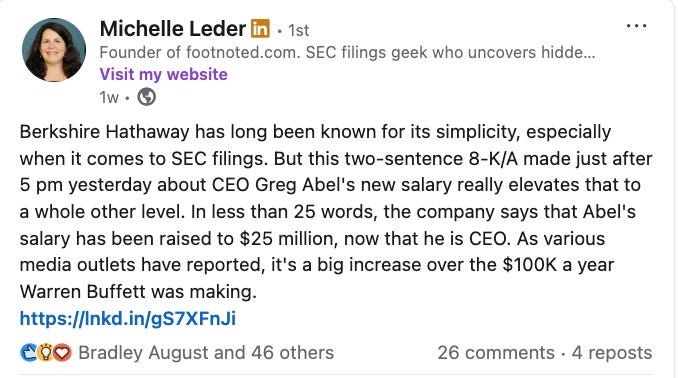The width and height of the screenshot is (678, 378).
Task: Click the lightbulb Insightful reaction icon
Action: [x=45, y=352]
